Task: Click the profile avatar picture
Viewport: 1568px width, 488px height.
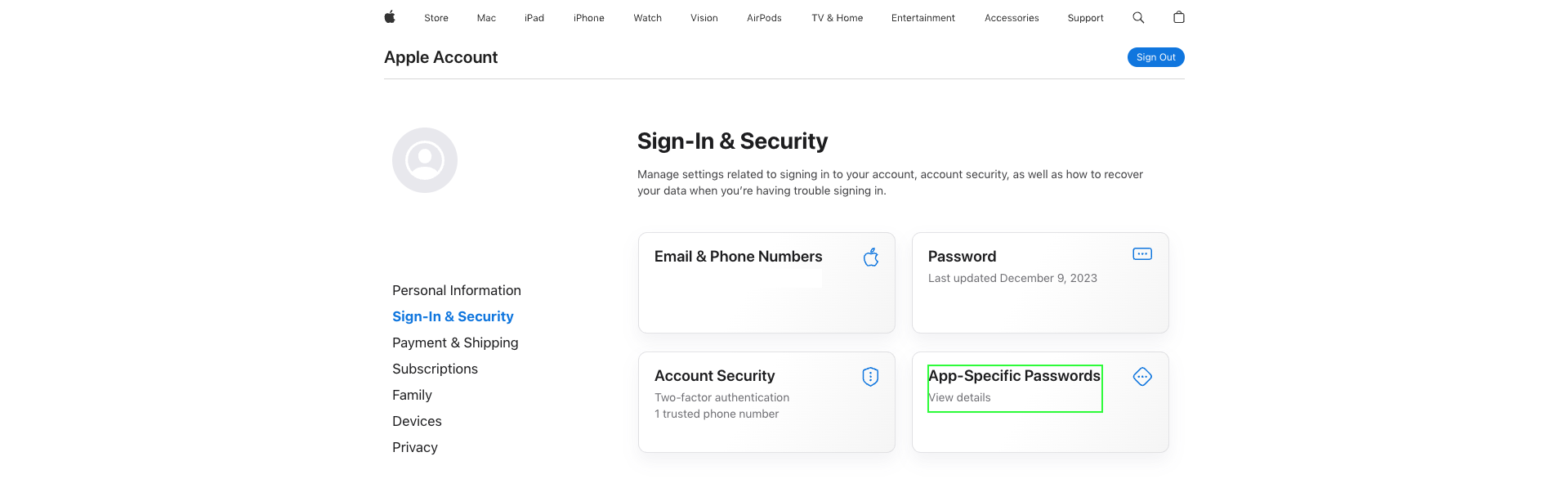Action: click(425, 160)
